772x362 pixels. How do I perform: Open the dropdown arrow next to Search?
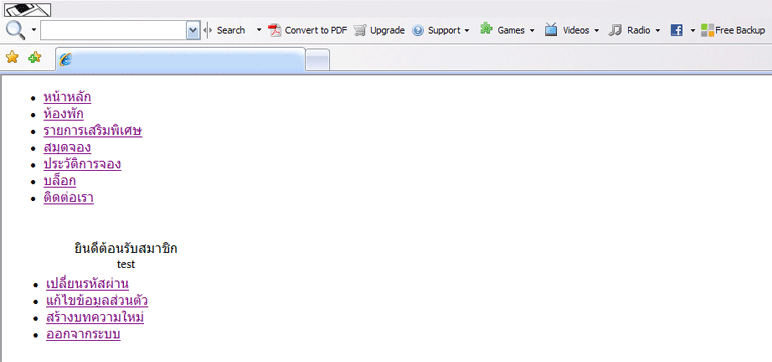coord(259,30)
